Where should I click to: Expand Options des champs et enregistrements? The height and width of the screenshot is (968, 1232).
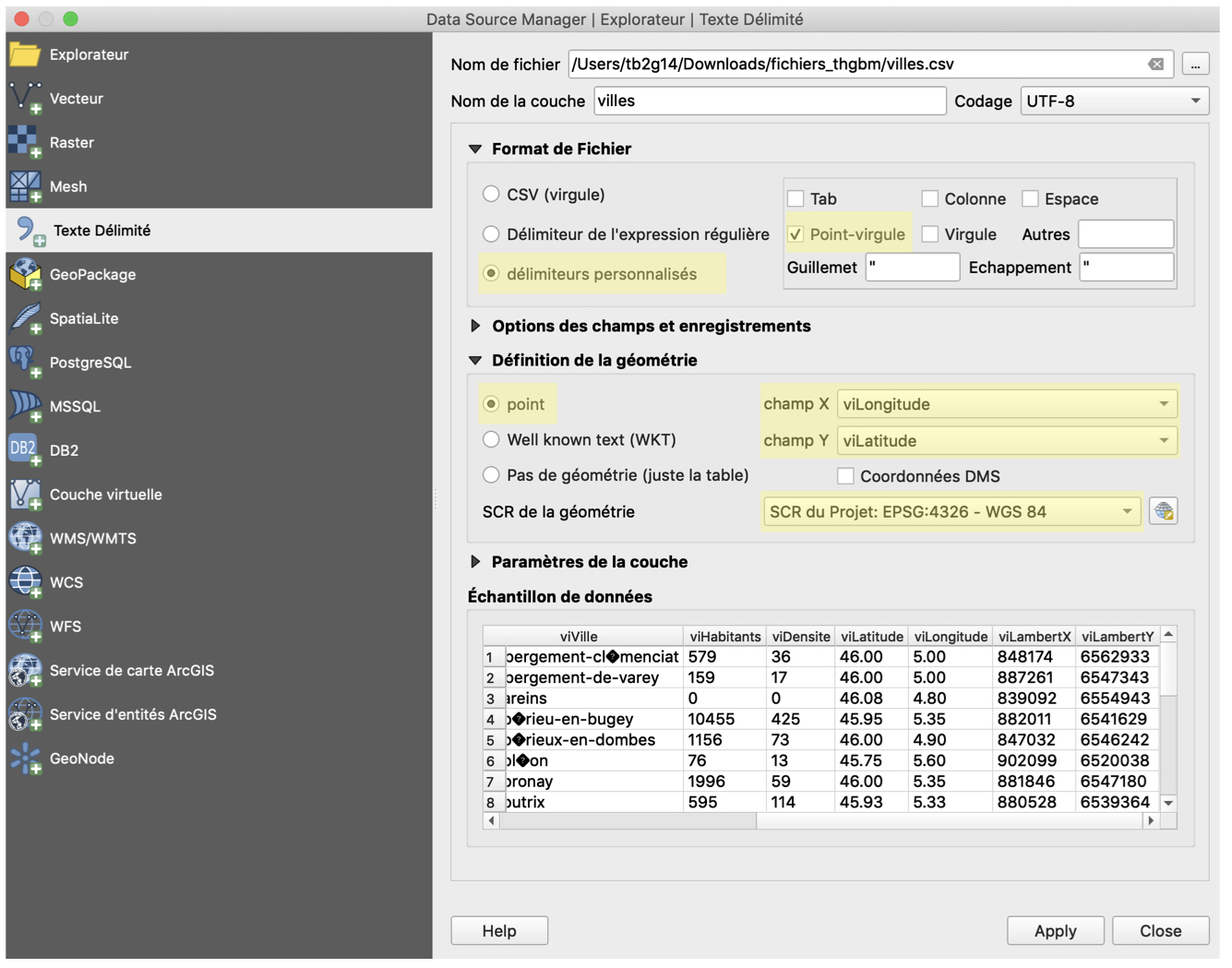pyautogui.click(x=475, y=326)
